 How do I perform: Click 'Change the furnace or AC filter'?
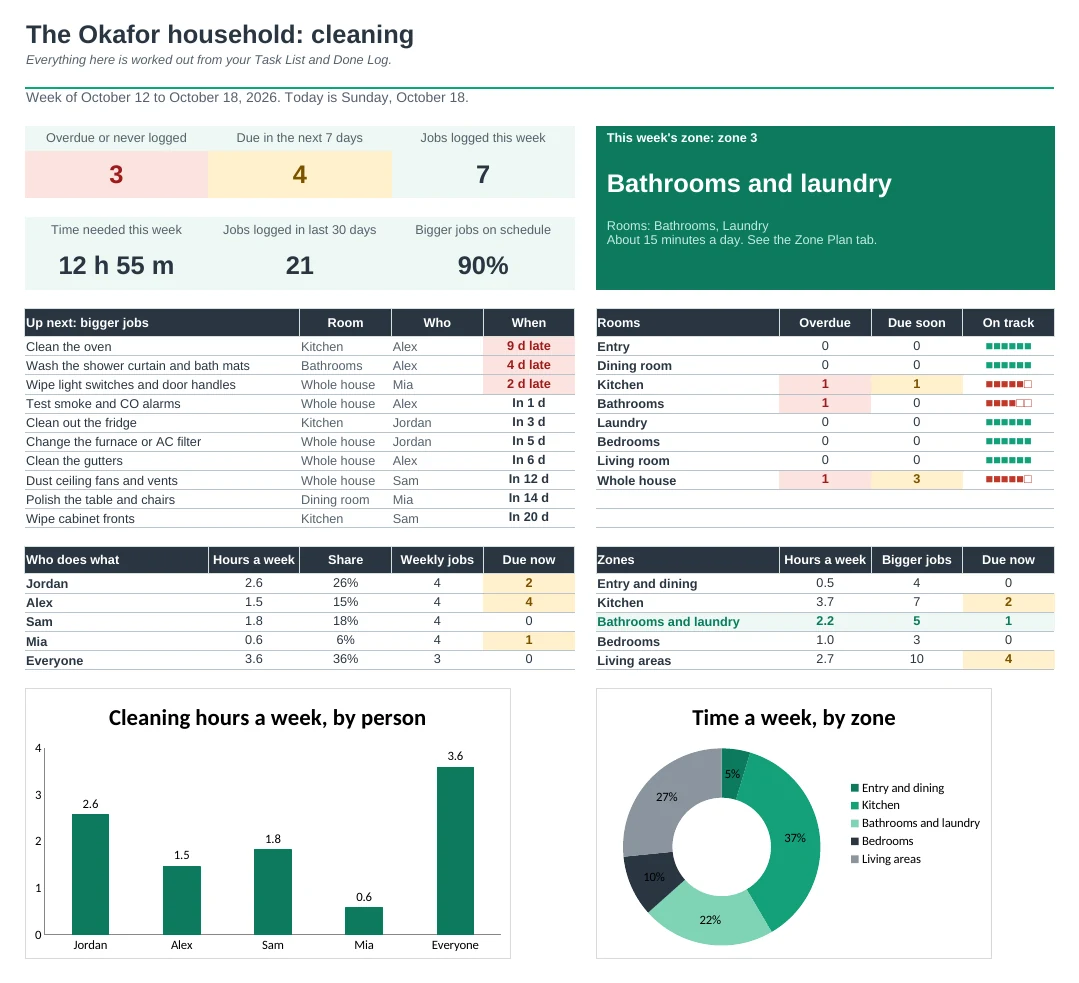(x=114, y=441)
